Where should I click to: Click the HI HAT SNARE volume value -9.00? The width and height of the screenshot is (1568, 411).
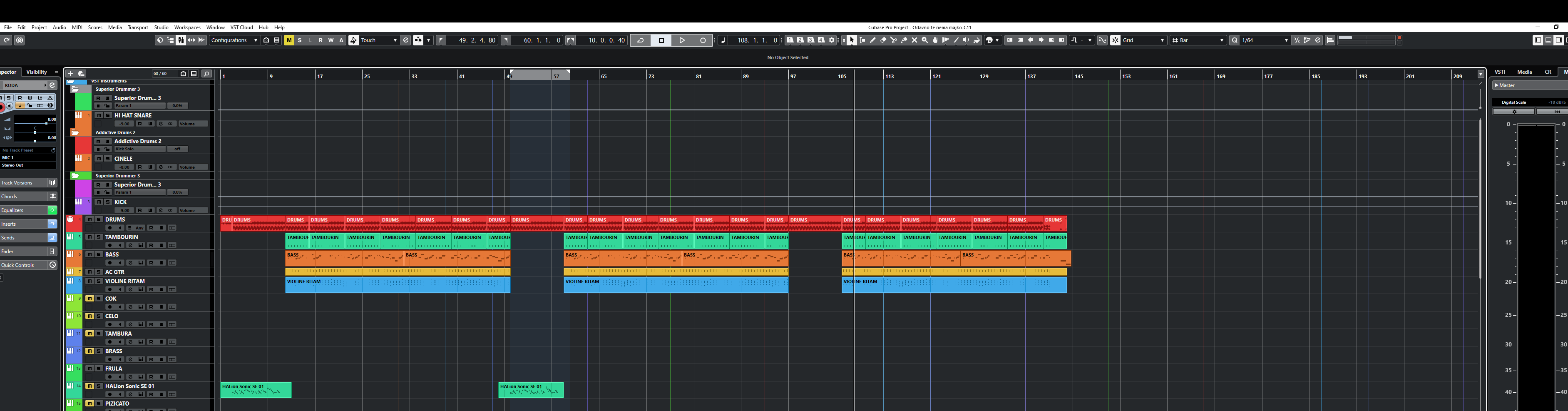click(x=124, y=124)
